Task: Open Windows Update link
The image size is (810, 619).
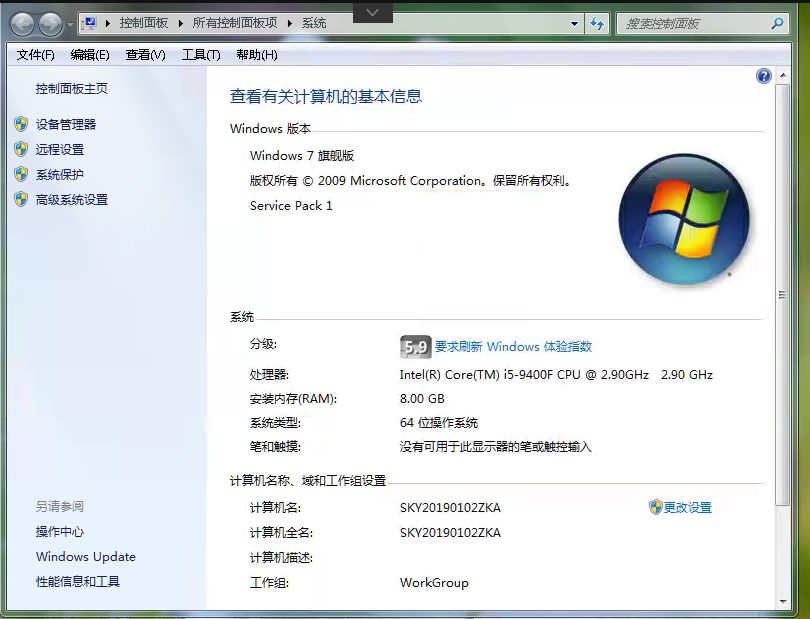Action: pos(86,556)
